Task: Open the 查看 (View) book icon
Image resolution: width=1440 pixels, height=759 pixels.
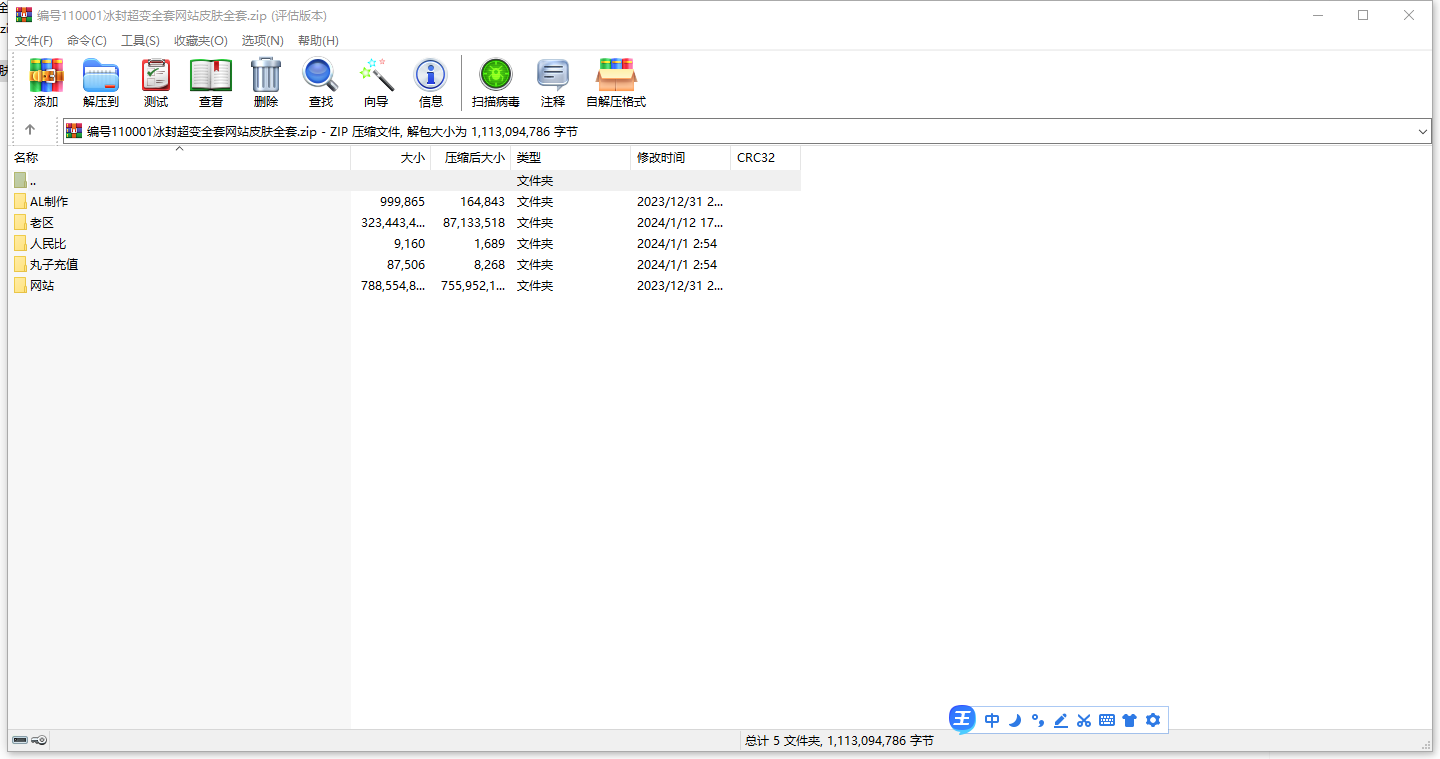Action: (x=211, y=76)
